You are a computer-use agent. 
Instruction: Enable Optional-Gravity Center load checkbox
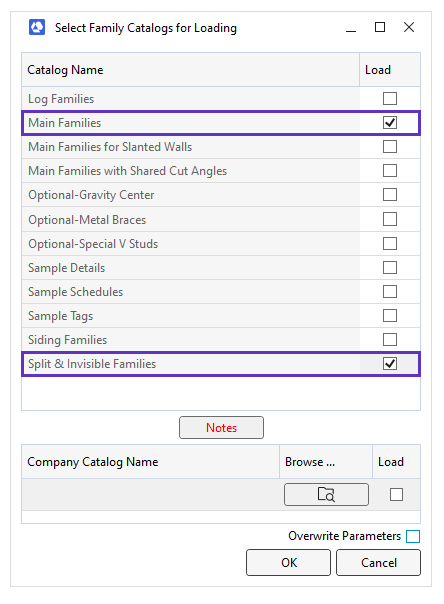point(390,195)
